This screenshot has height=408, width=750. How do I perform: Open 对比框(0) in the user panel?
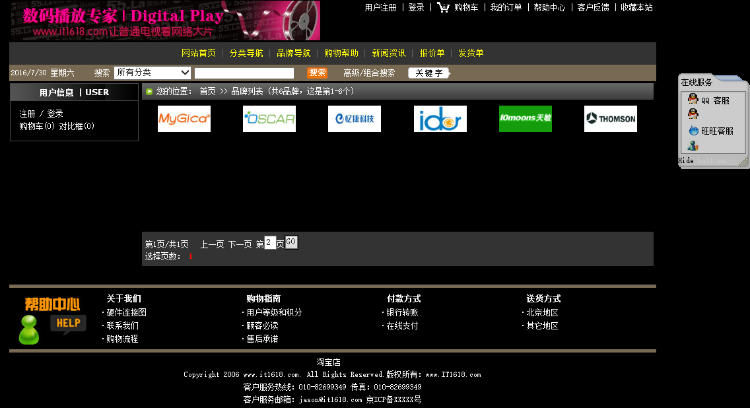tap(77, 126)
